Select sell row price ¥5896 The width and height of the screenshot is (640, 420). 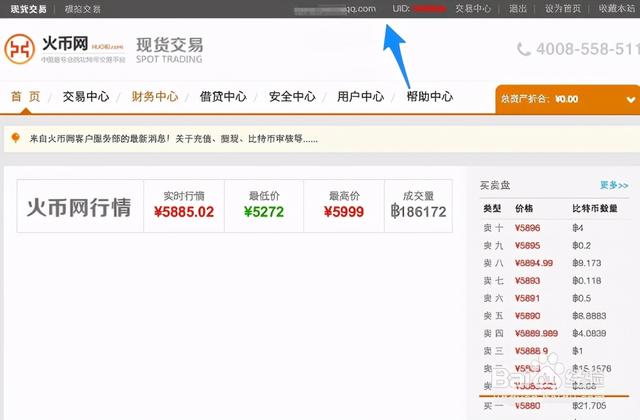pos(527,228)
